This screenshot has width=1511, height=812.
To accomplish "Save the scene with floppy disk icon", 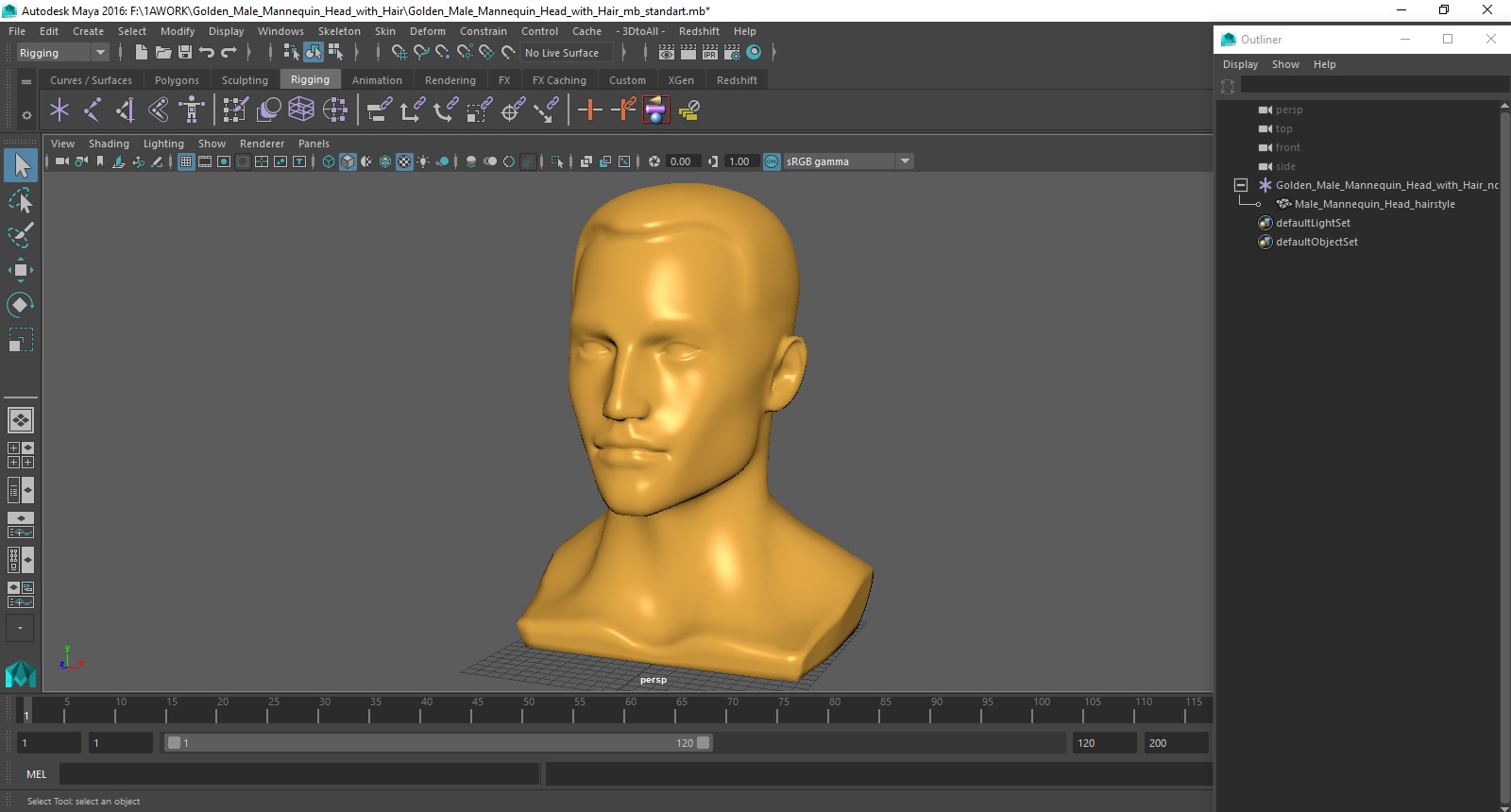I will 185,53.
